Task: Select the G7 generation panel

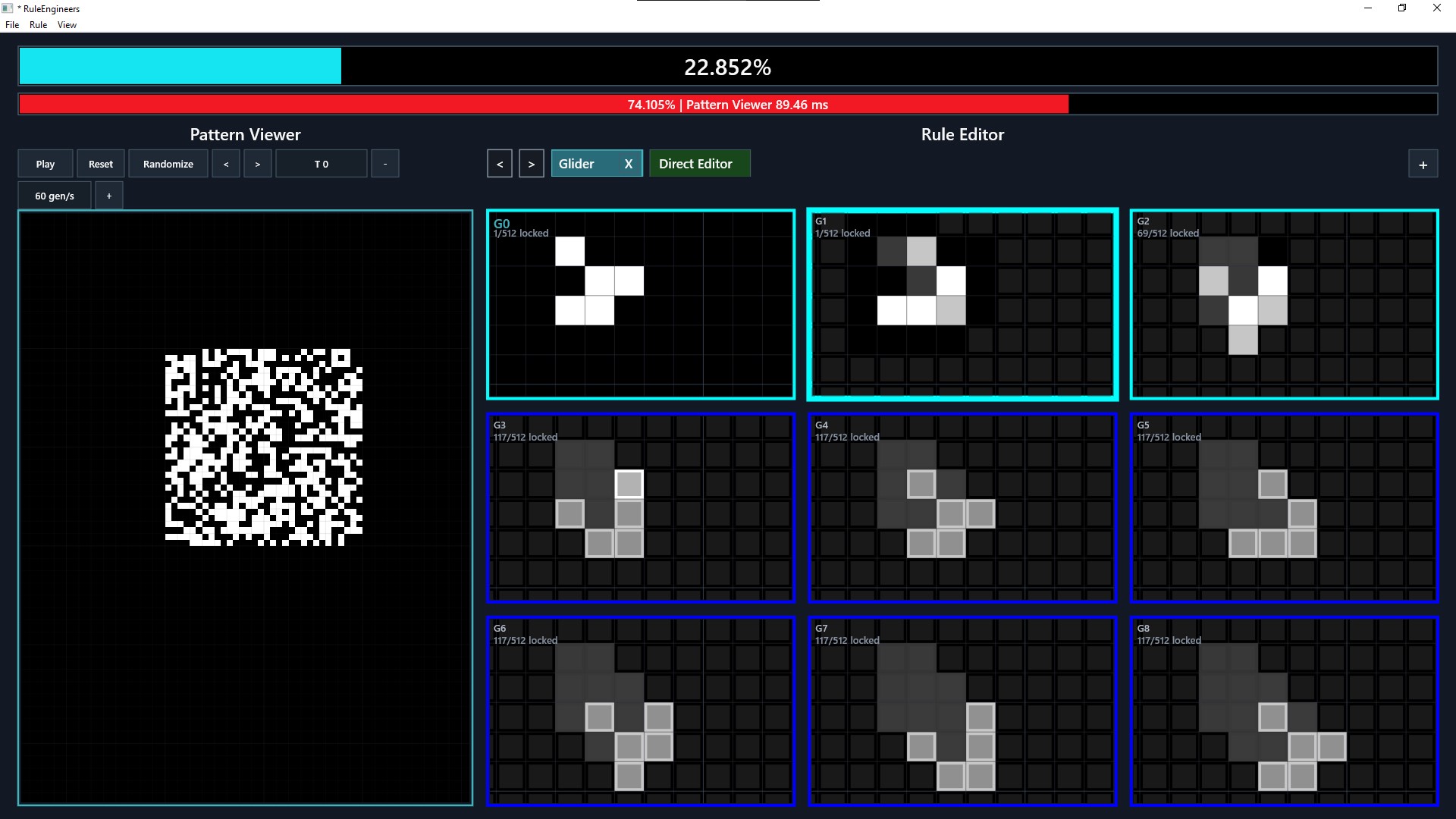Action: point(963,711)
